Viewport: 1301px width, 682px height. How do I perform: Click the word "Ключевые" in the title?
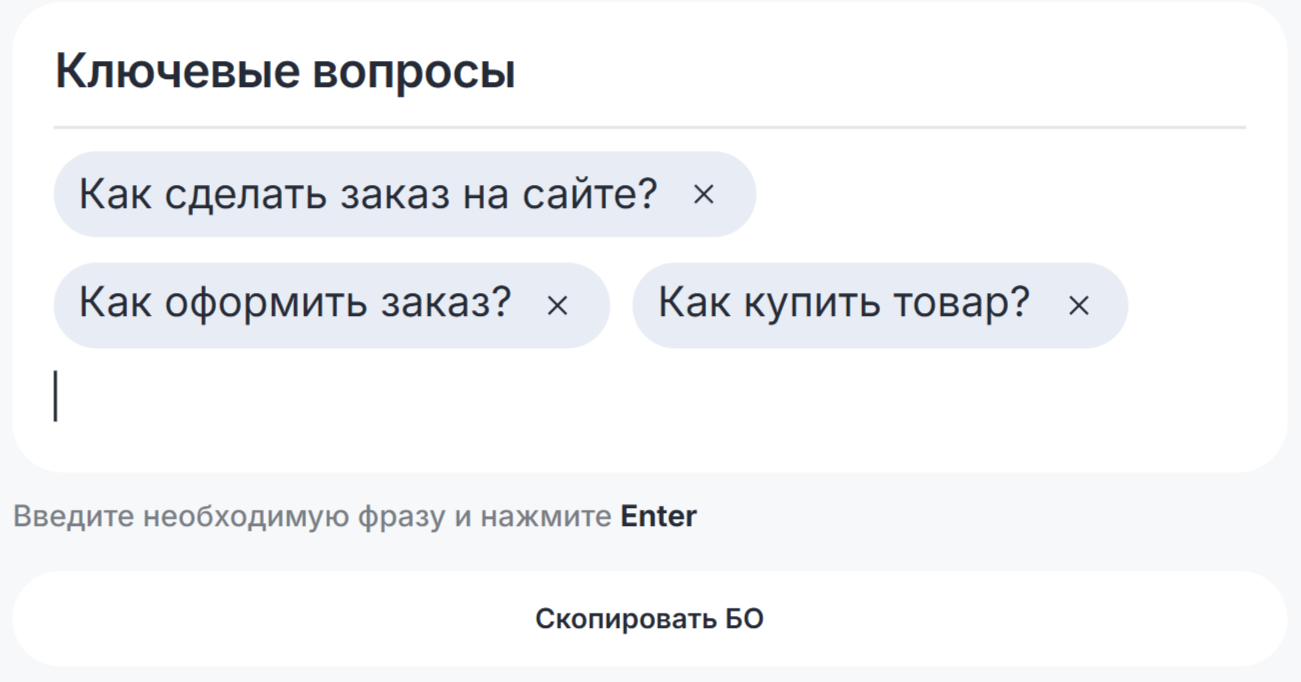click(176, 72)
